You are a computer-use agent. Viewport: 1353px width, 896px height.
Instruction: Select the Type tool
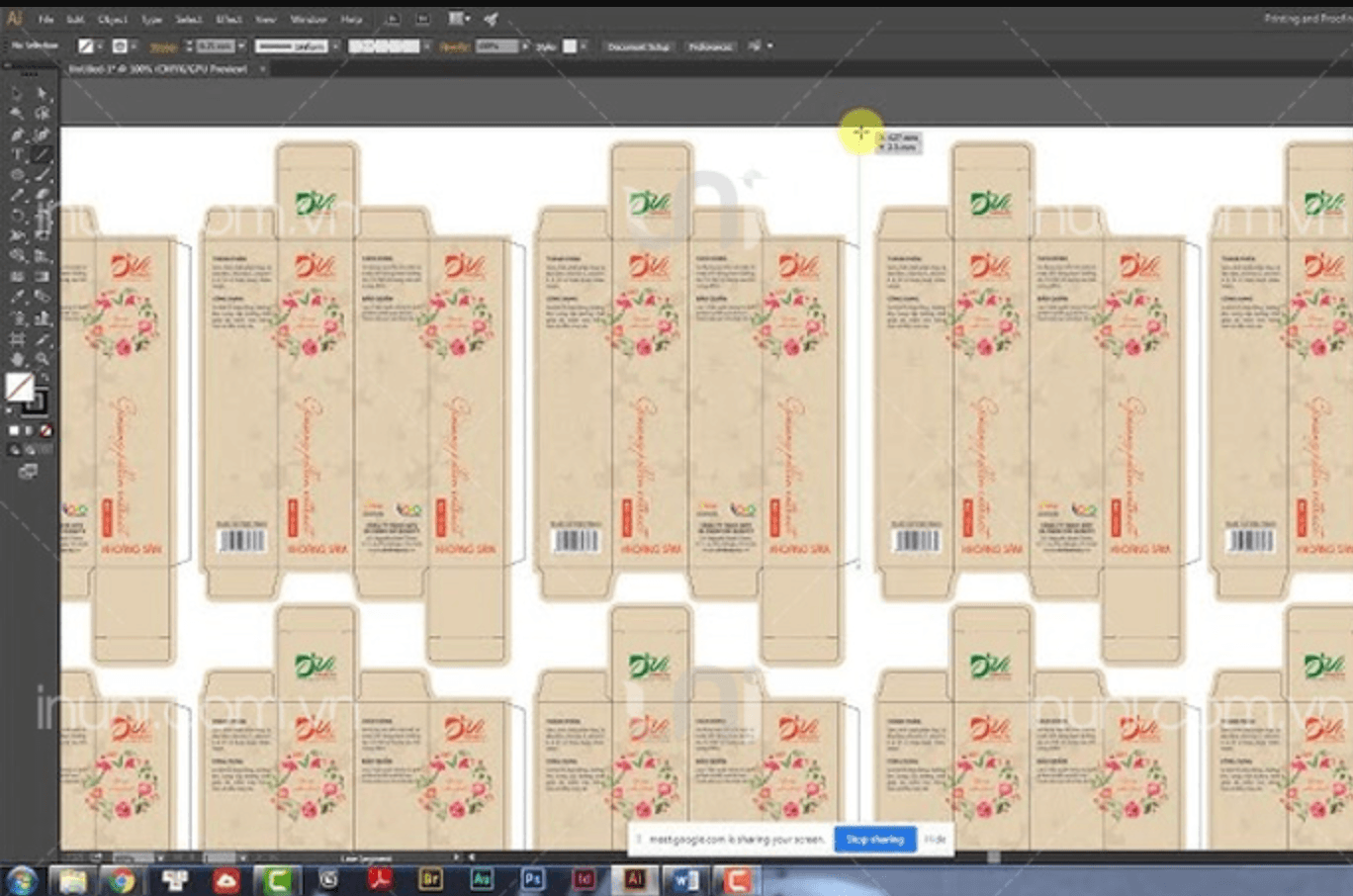tap(17, 153)
